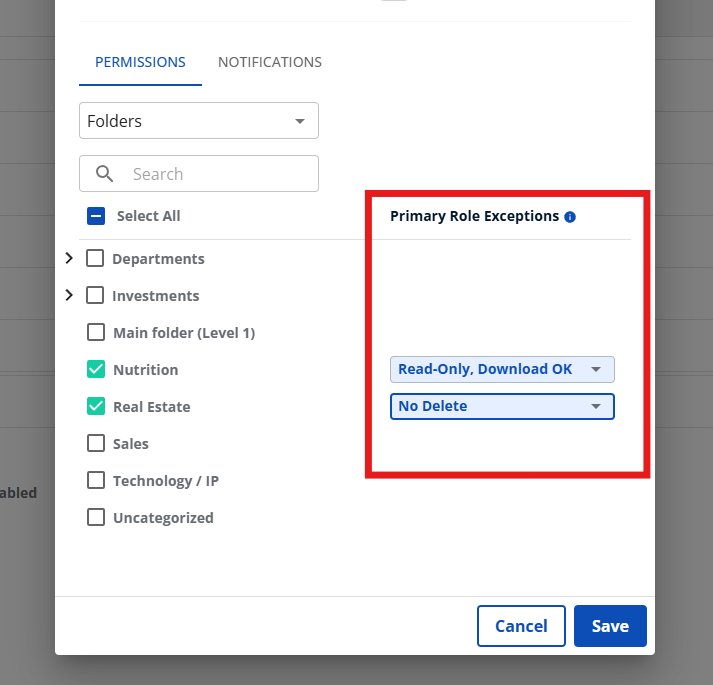Select the Permissions tab

pyautogui.click(x=140, y=62)
